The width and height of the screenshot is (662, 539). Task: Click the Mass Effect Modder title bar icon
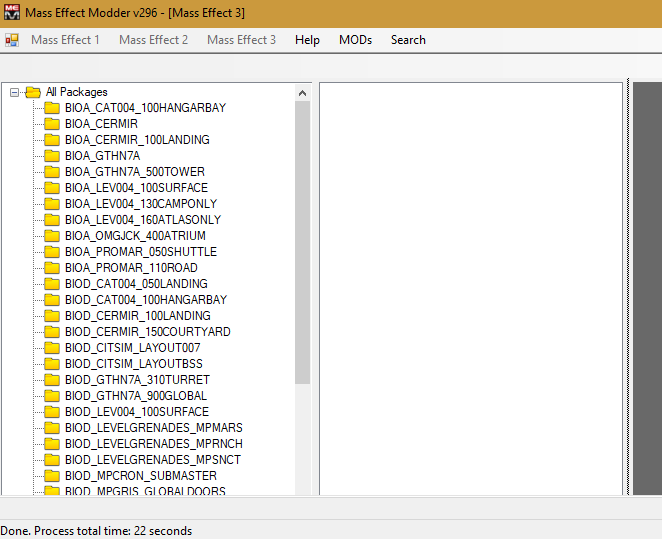tap(12, 12)
